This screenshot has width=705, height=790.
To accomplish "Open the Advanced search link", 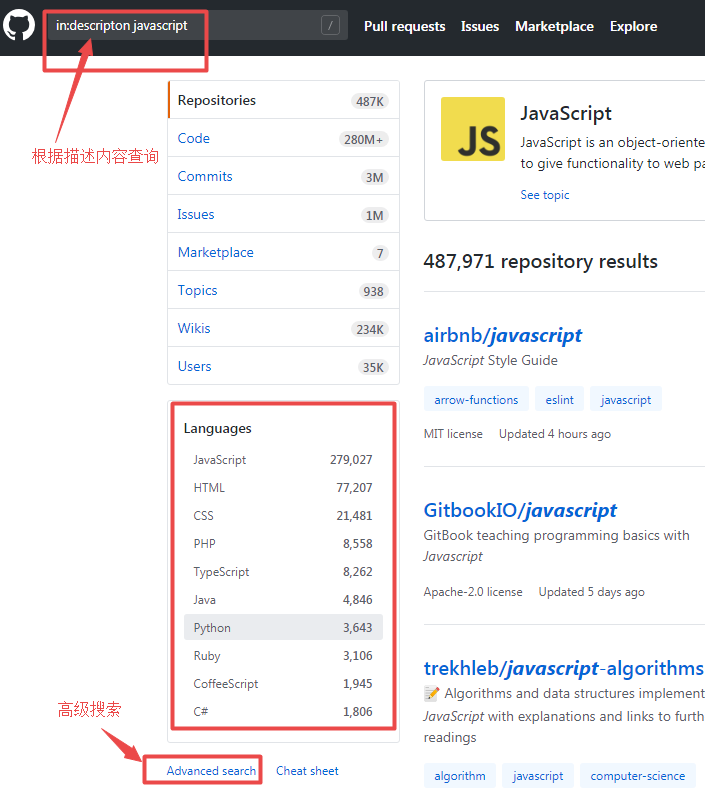I will (x=211, y=771).
